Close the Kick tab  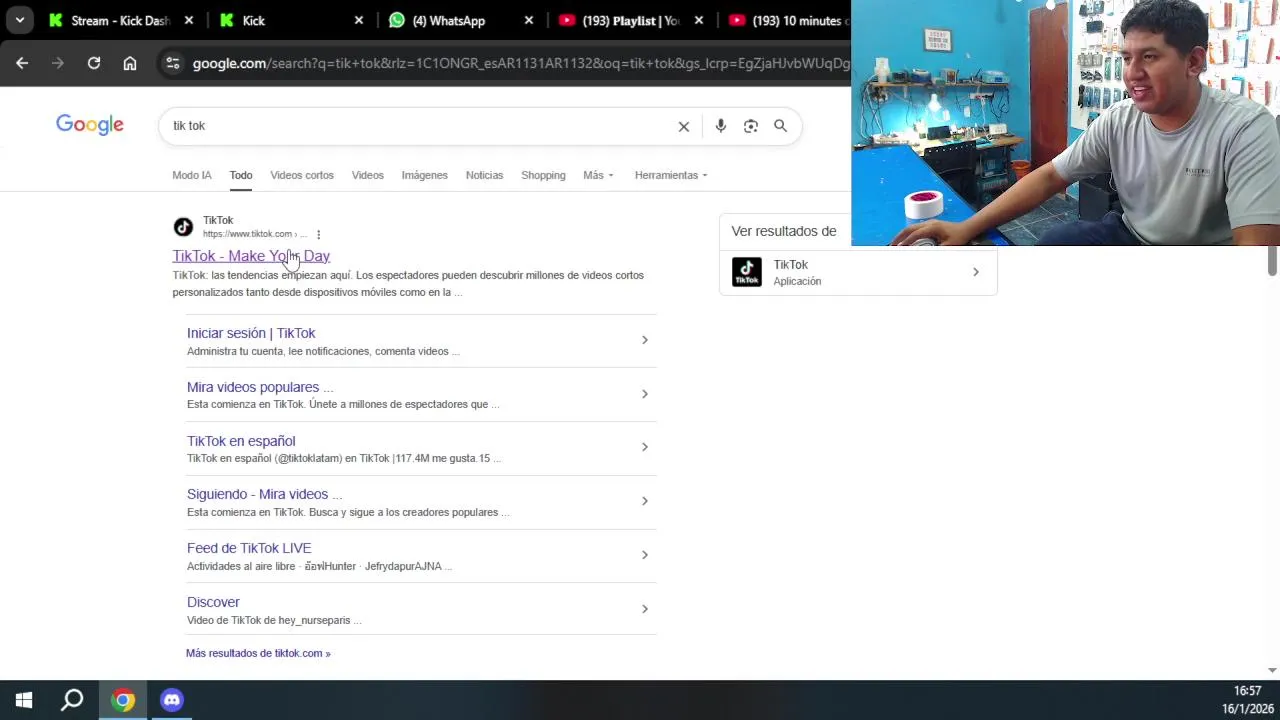(x=359, y=20)
